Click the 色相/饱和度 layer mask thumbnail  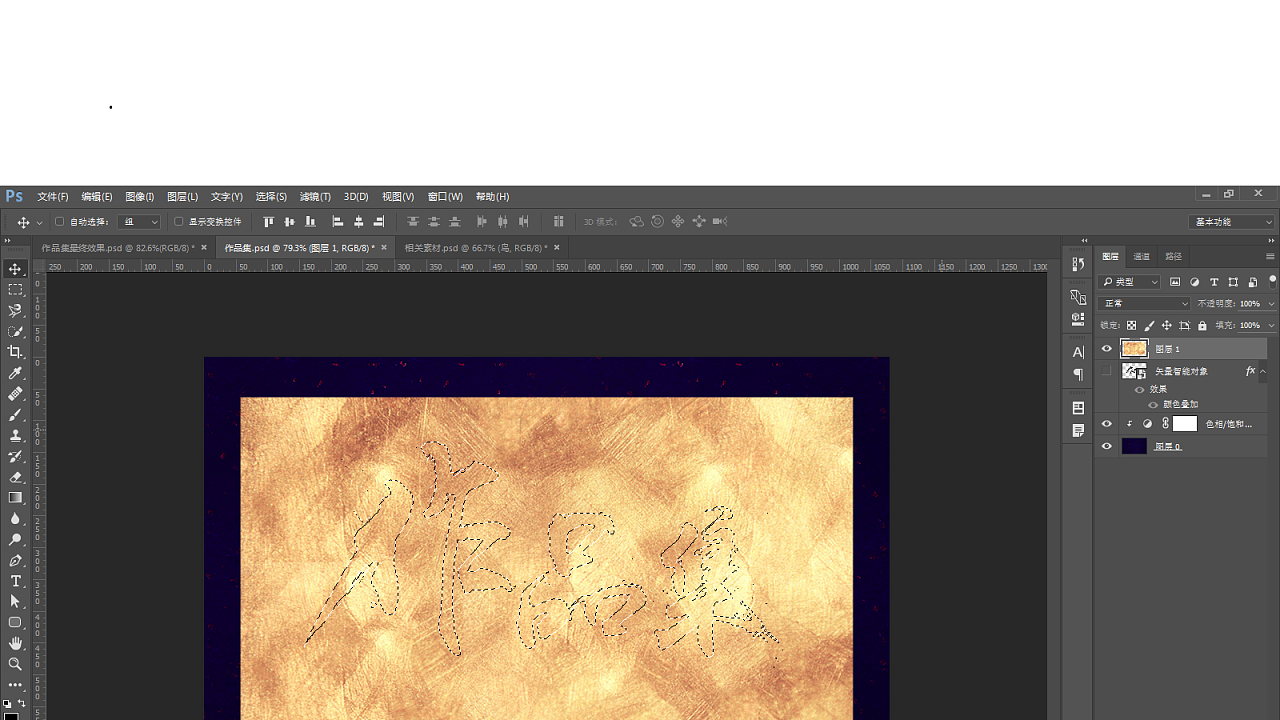[x=1185, y=424]
